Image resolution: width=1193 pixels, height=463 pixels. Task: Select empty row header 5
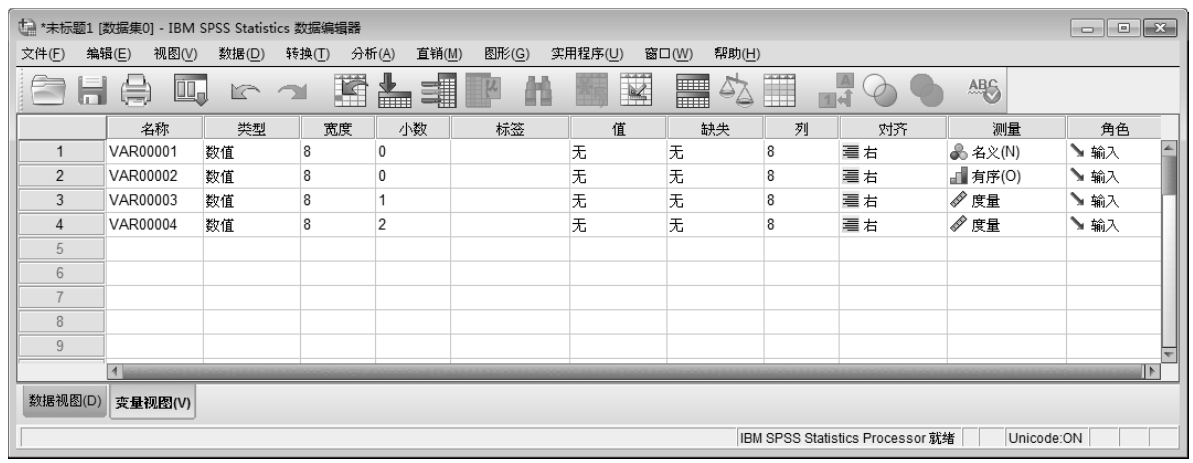[61, 249]
